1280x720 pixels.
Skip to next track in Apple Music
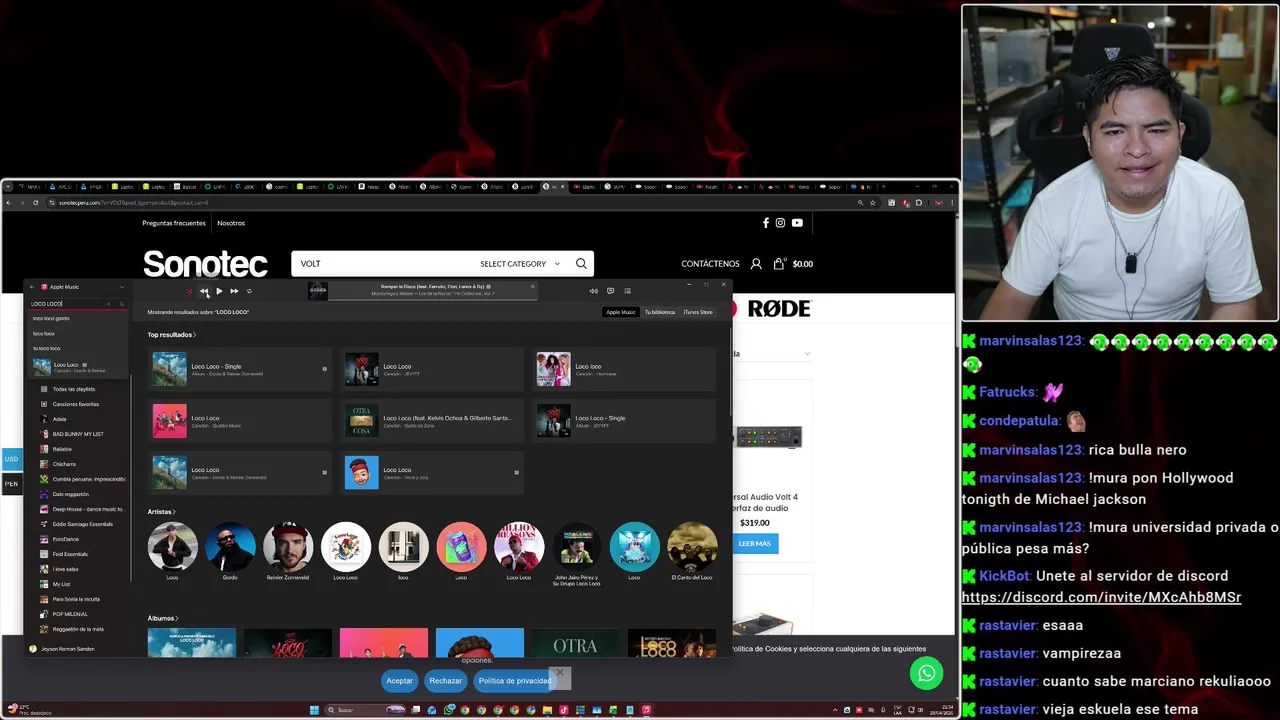point(234,291)
